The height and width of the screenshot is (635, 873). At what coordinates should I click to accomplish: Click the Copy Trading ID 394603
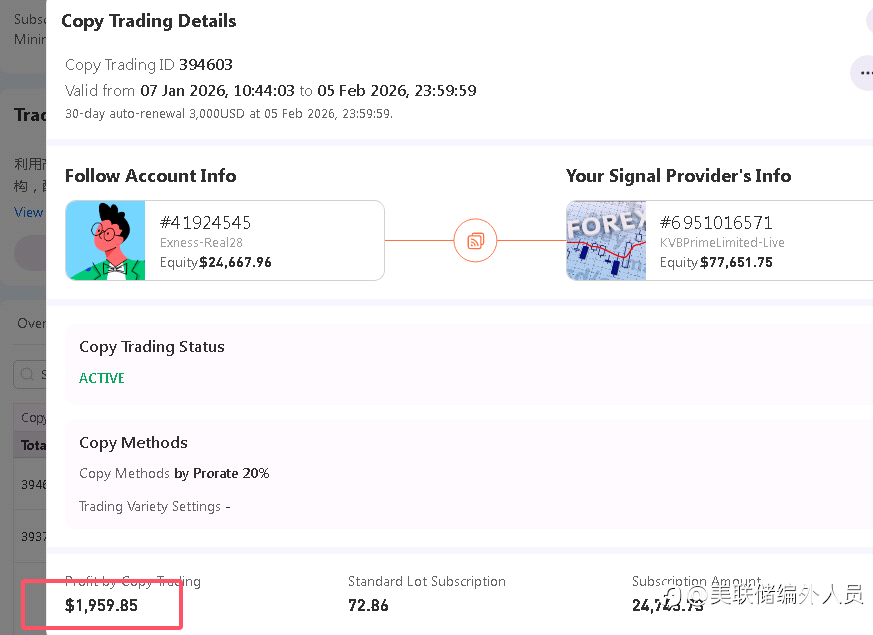tap(205, 65)
